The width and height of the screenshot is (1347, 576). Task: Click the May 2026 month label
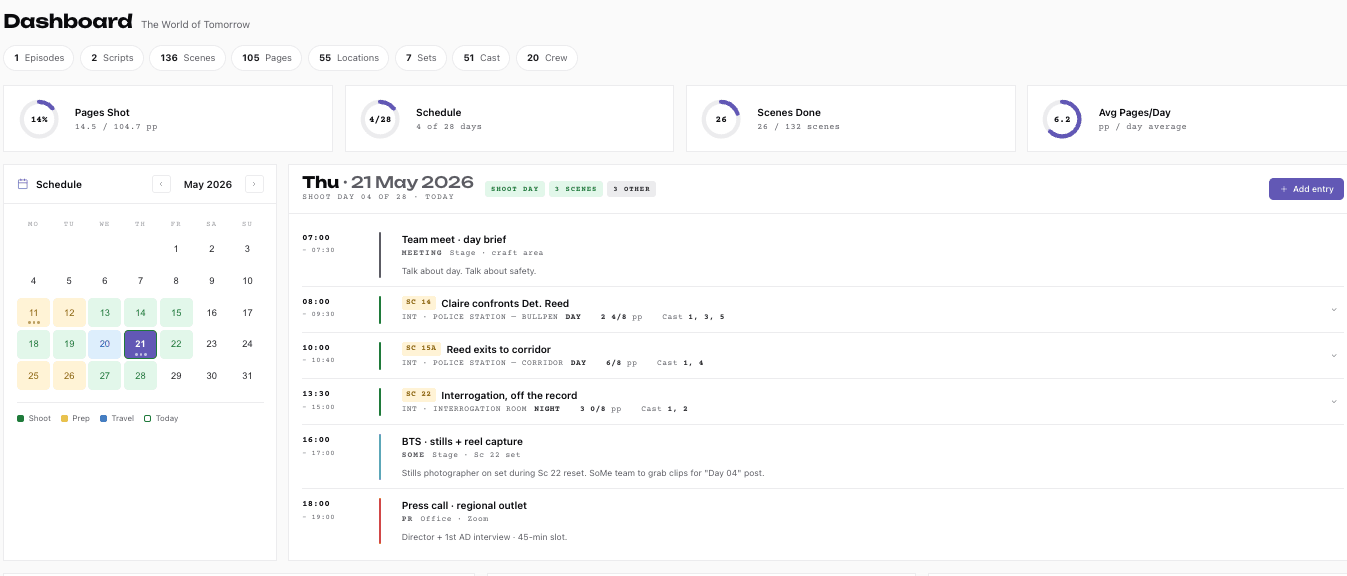tap(208, 184)
